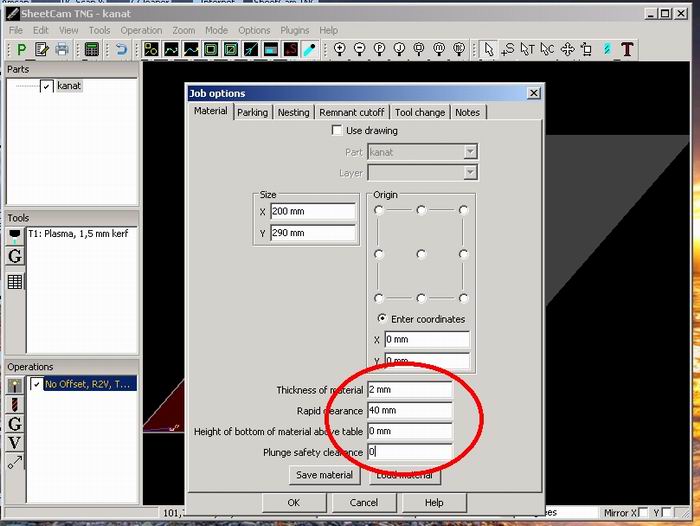This screenshot has height=526, width=700.
Task: Click the V icon in Operations panel
Action: point(15,443)
